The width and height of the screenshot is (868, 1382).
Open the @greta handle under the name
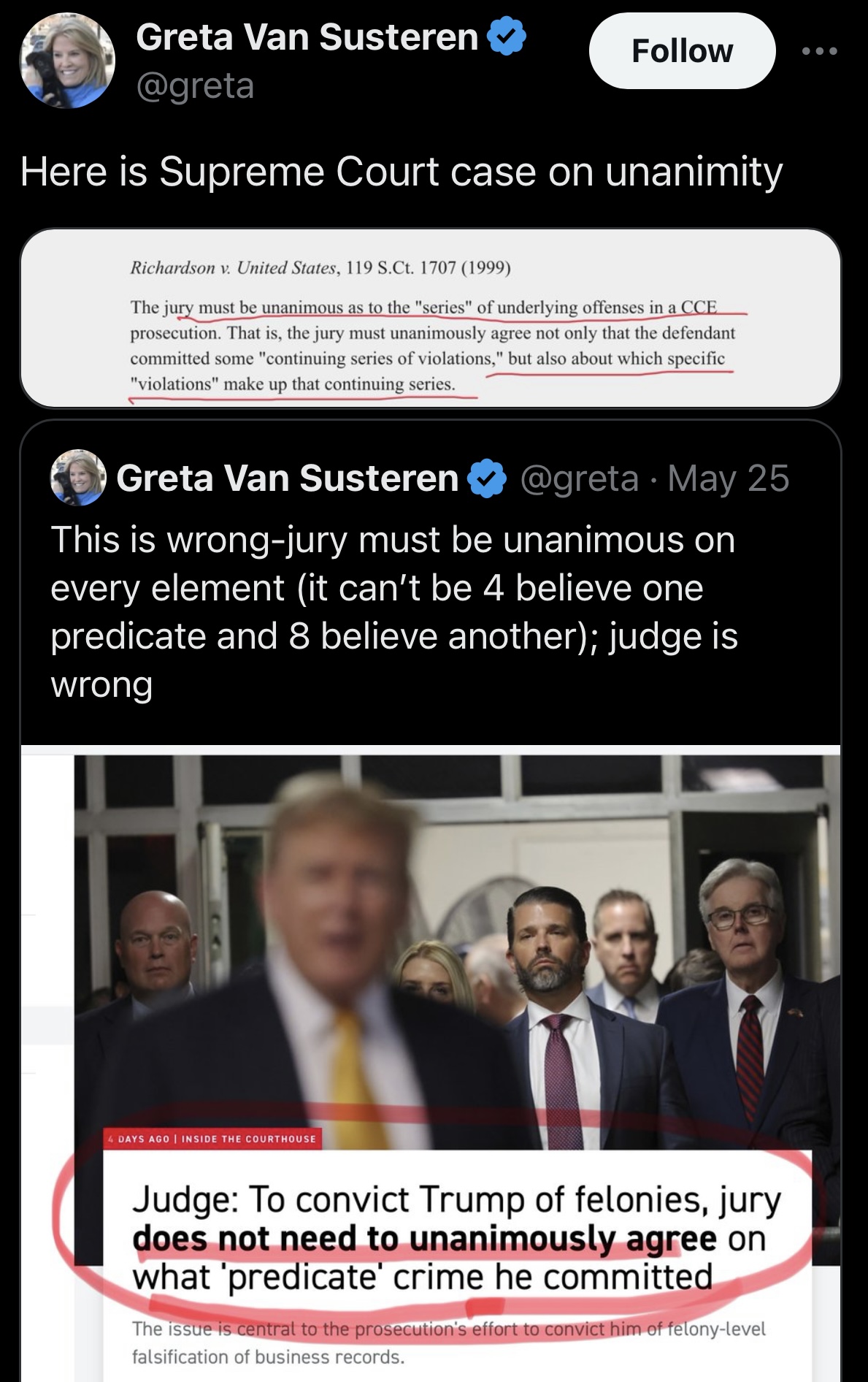click(x=195, y=86)
